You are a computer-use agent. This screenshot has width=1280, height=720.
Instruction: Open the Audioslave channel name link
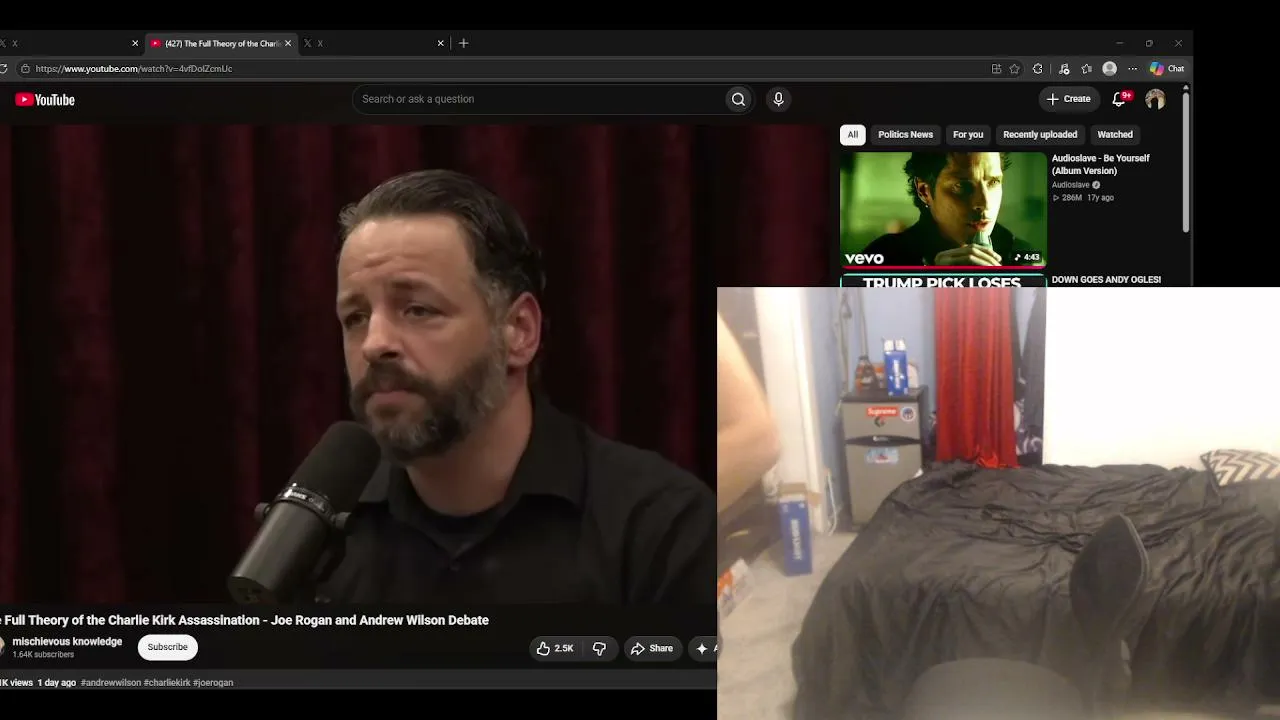[1070, 185]
